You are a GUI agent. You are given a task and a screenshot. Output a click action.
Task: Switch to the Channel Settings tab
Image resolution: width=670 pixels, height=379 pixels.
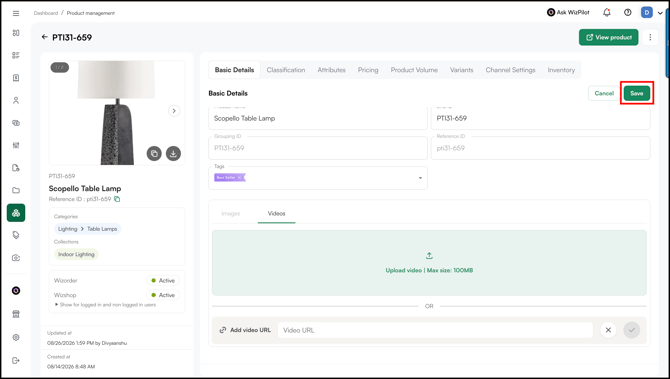point(510,70)
